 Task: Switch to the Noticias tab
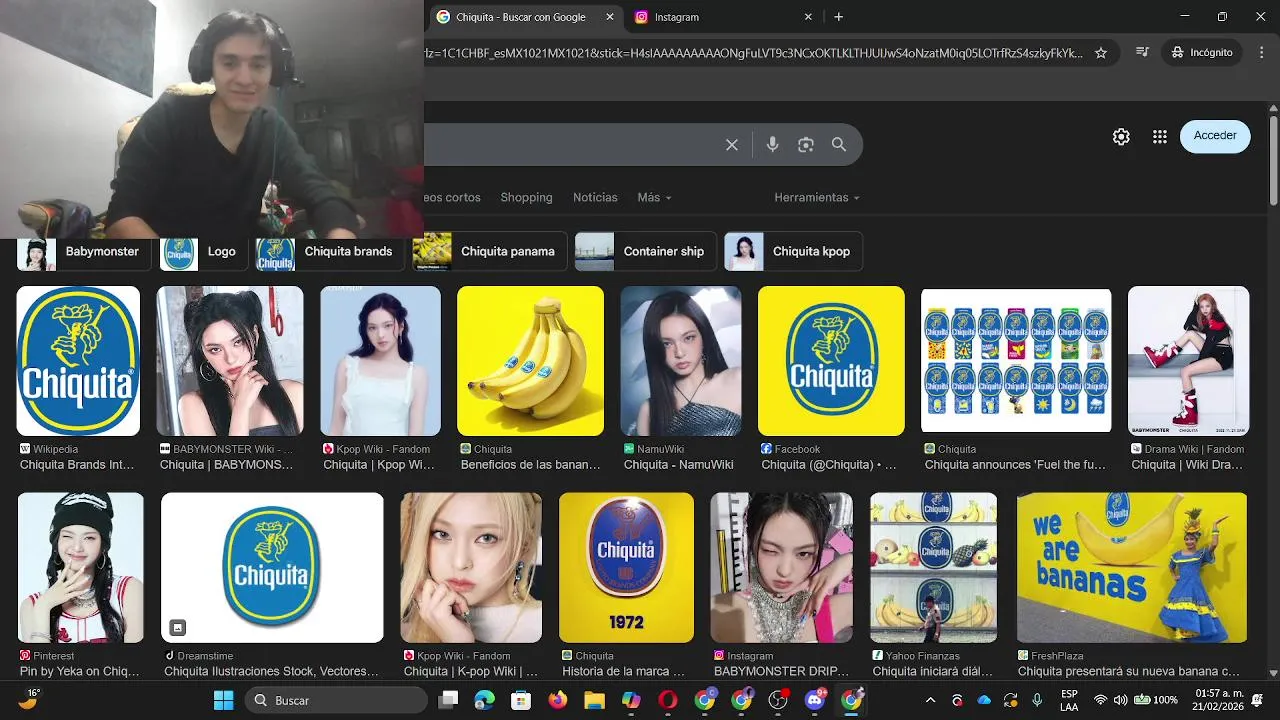[595, 198]
